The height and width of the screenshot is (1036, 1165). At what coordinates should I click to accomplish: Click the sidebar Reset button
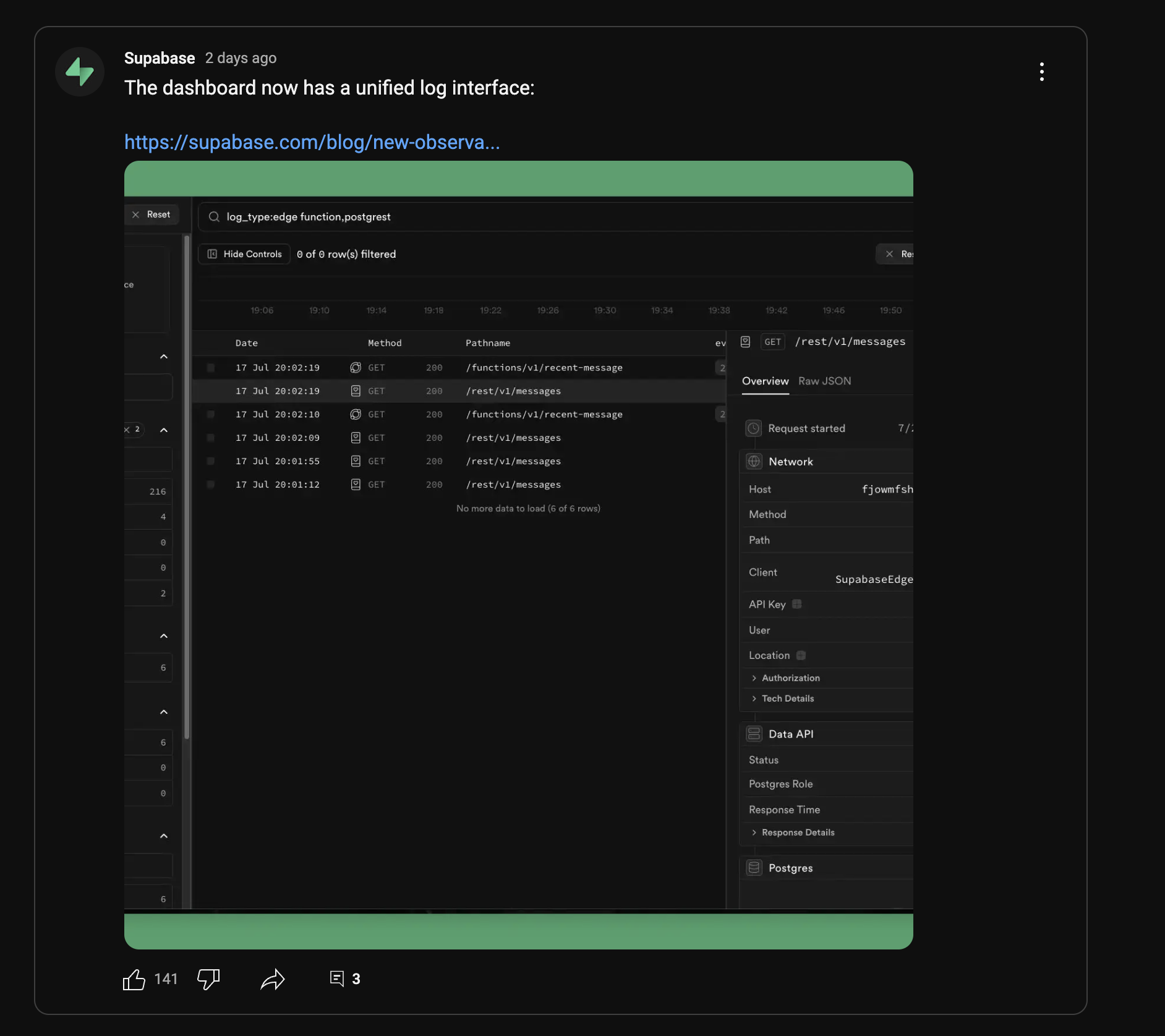pos(151,214)
